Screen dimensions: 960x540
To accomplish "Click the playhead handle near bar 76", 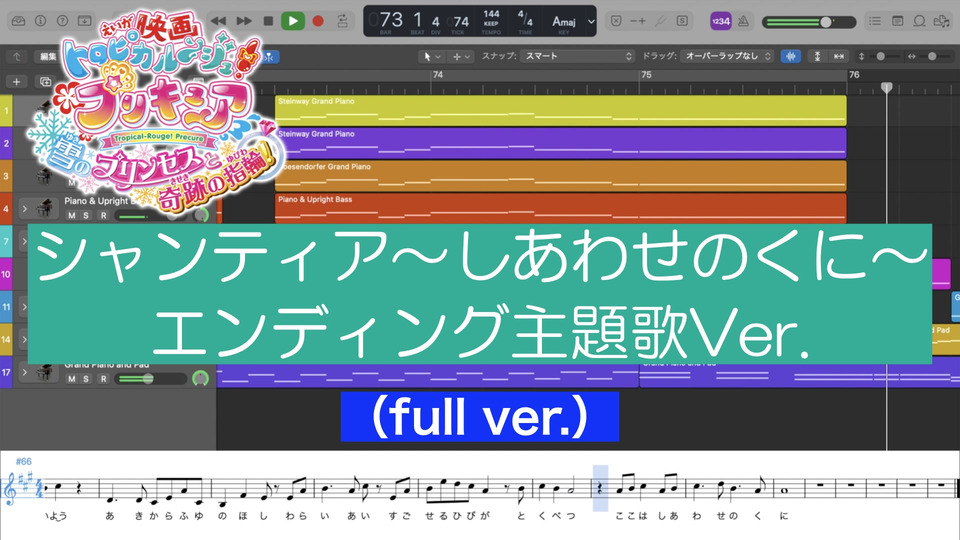I will coord(887,88).
